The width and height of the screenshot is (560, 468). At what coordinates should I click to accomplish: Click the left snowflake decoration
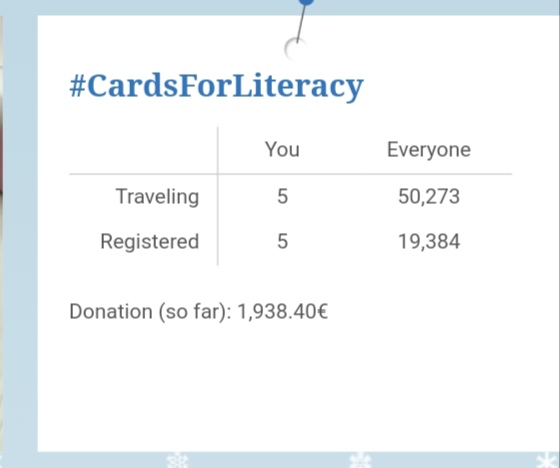click(x=178, y=460)
